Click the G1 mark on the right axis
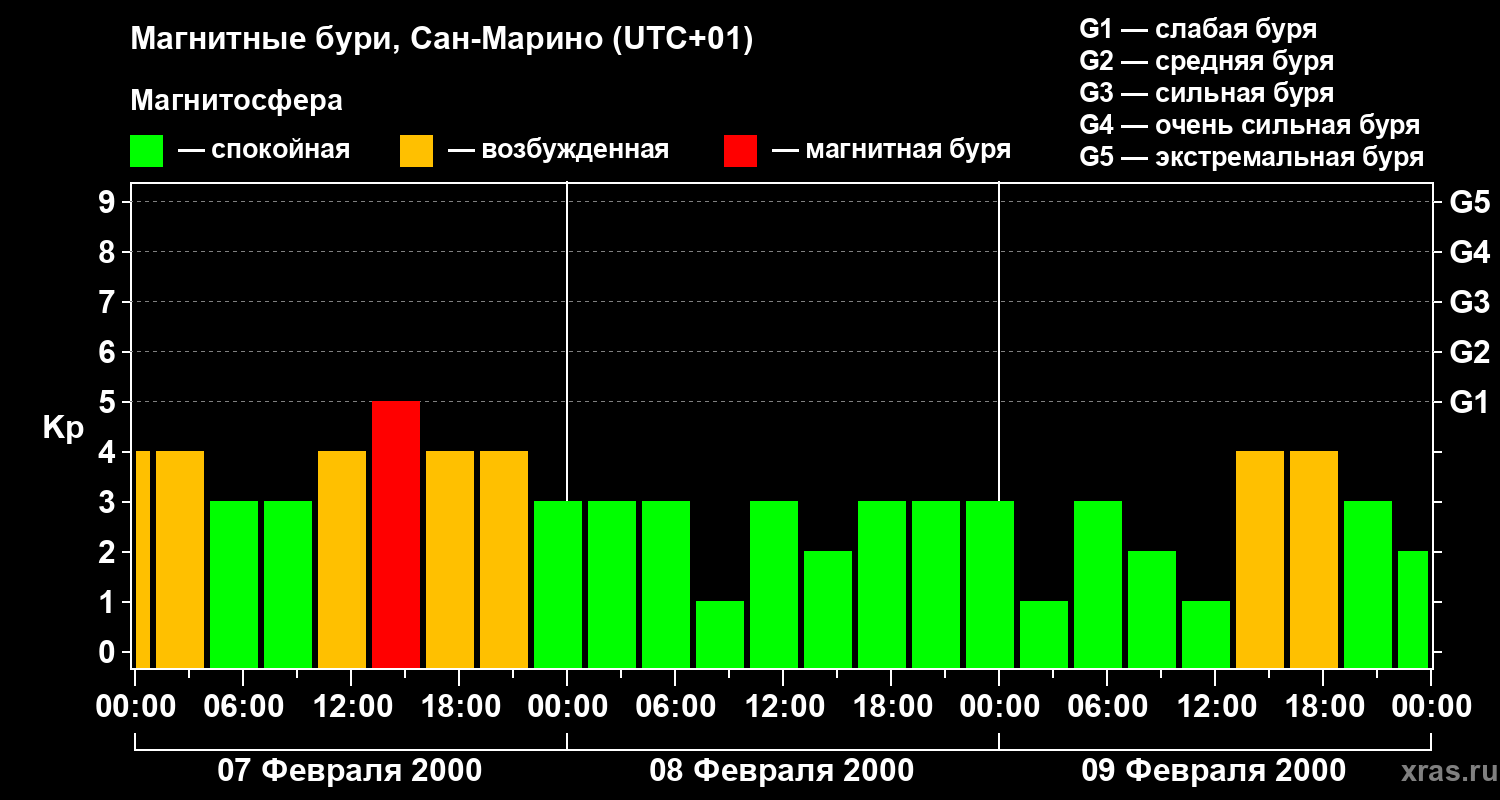 coord(1469,402)
